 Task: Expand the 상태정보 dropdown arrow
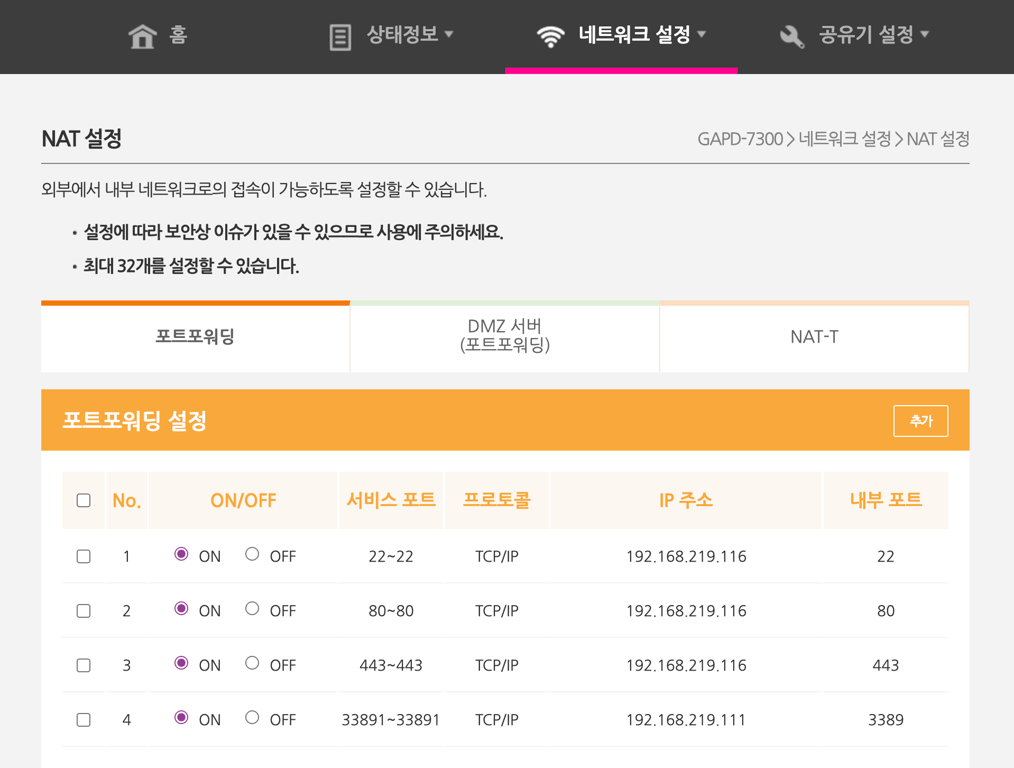point(449,35)
